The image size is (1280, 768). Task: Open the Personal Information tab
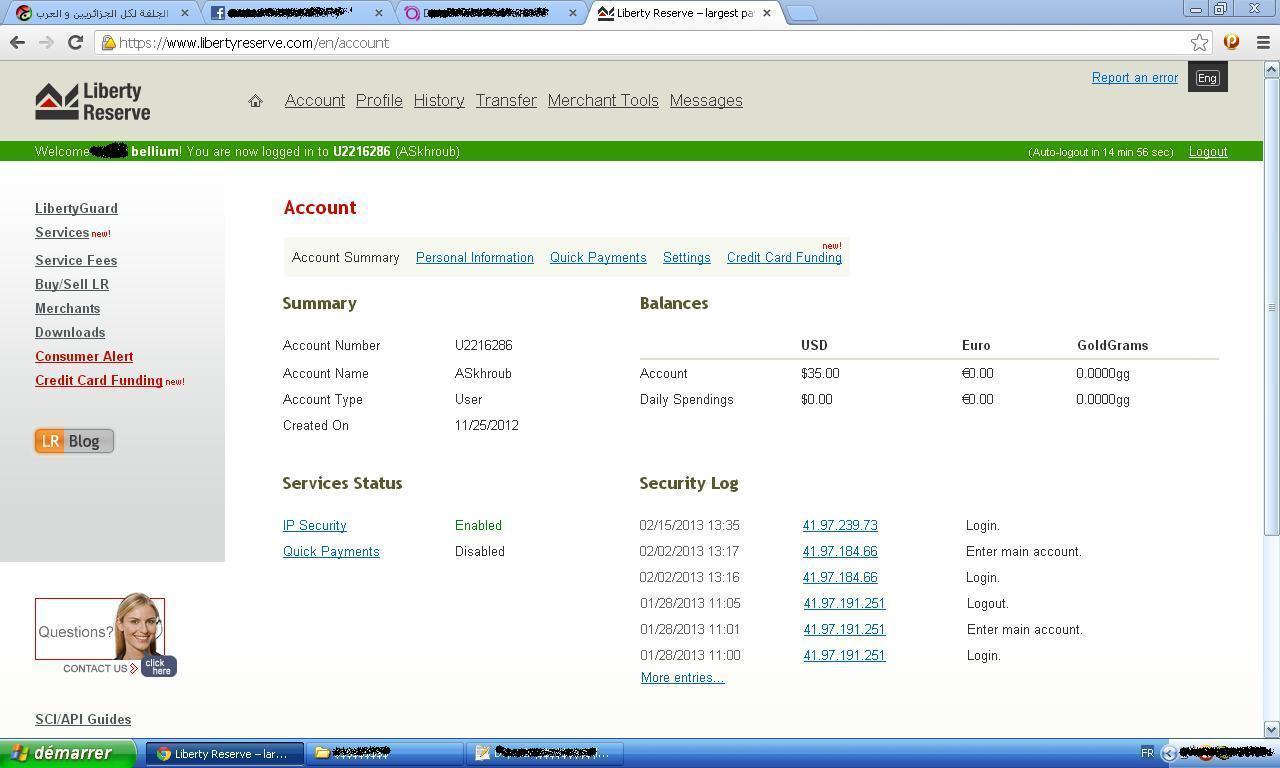(475, 257)
